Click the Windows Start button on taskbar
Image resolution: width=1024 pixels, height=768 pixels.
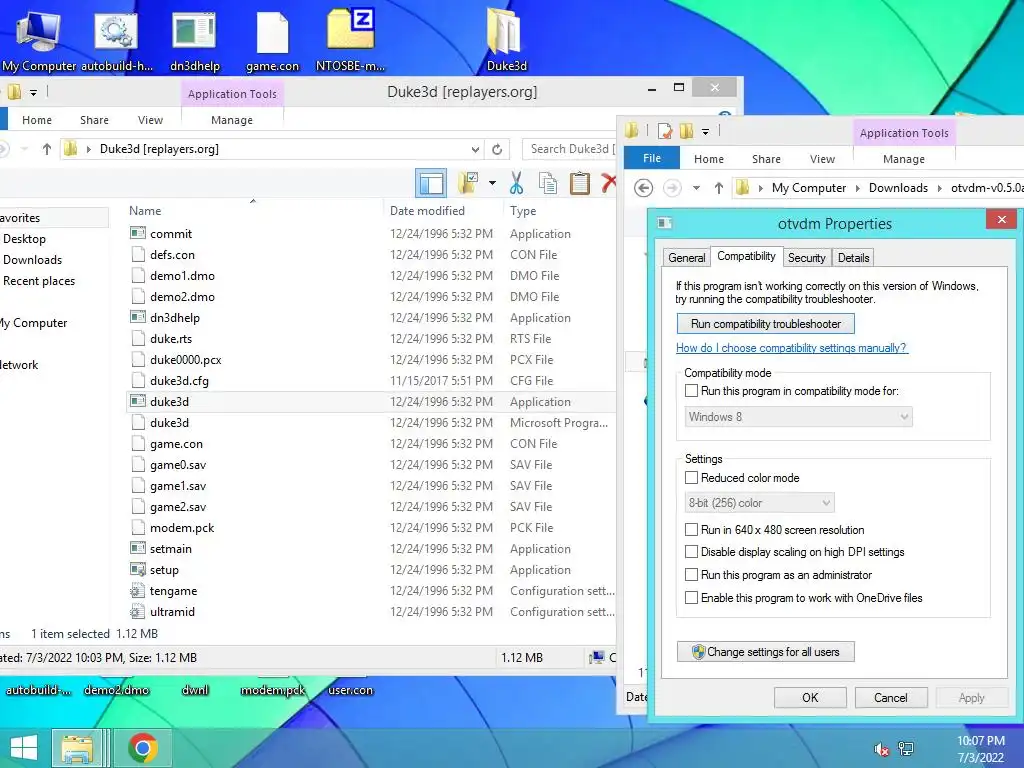pos(24,748)
